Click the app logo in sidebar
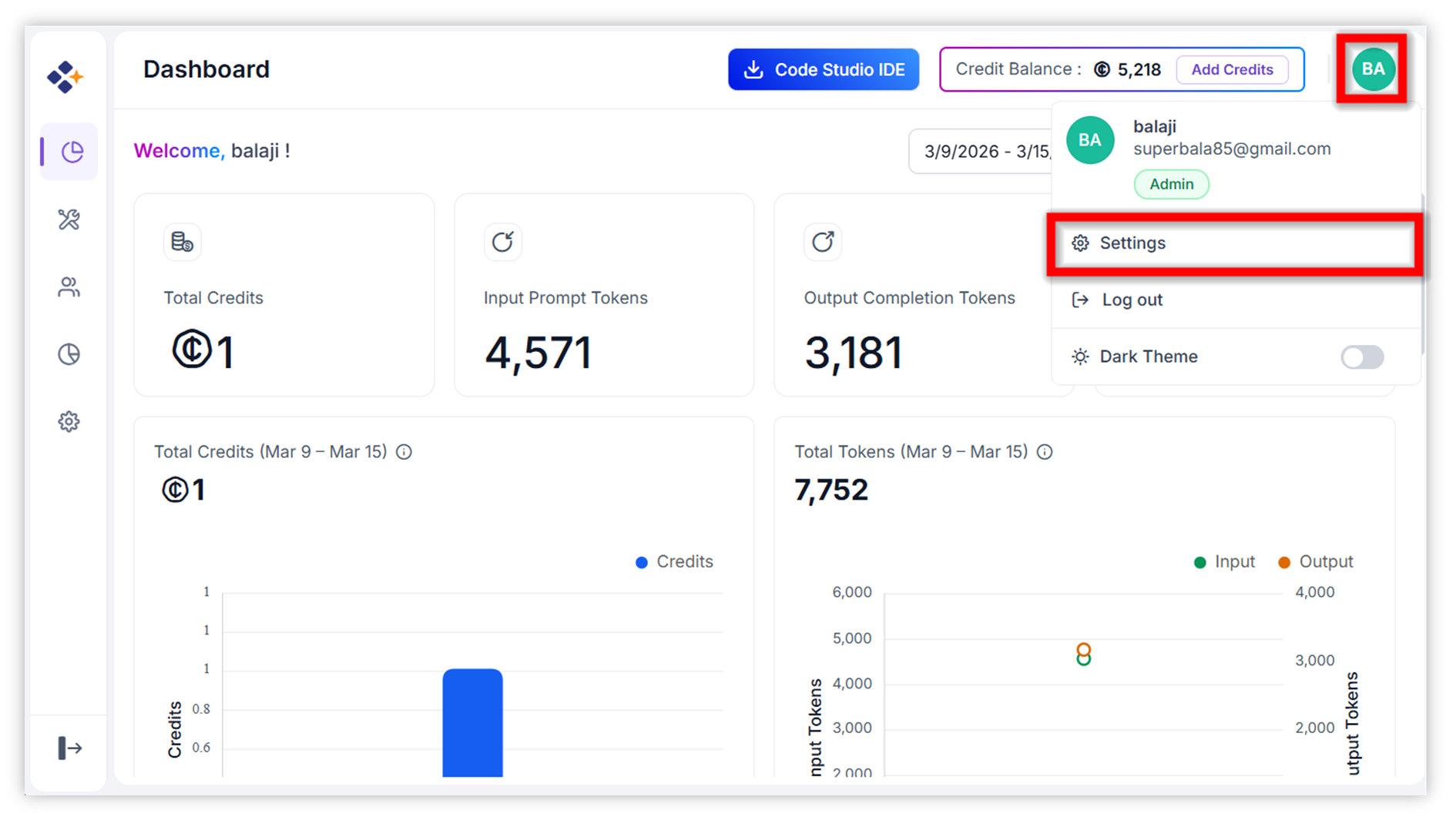Image resolution: width=1456 pixels, height=820 pixels. (65, 76)
